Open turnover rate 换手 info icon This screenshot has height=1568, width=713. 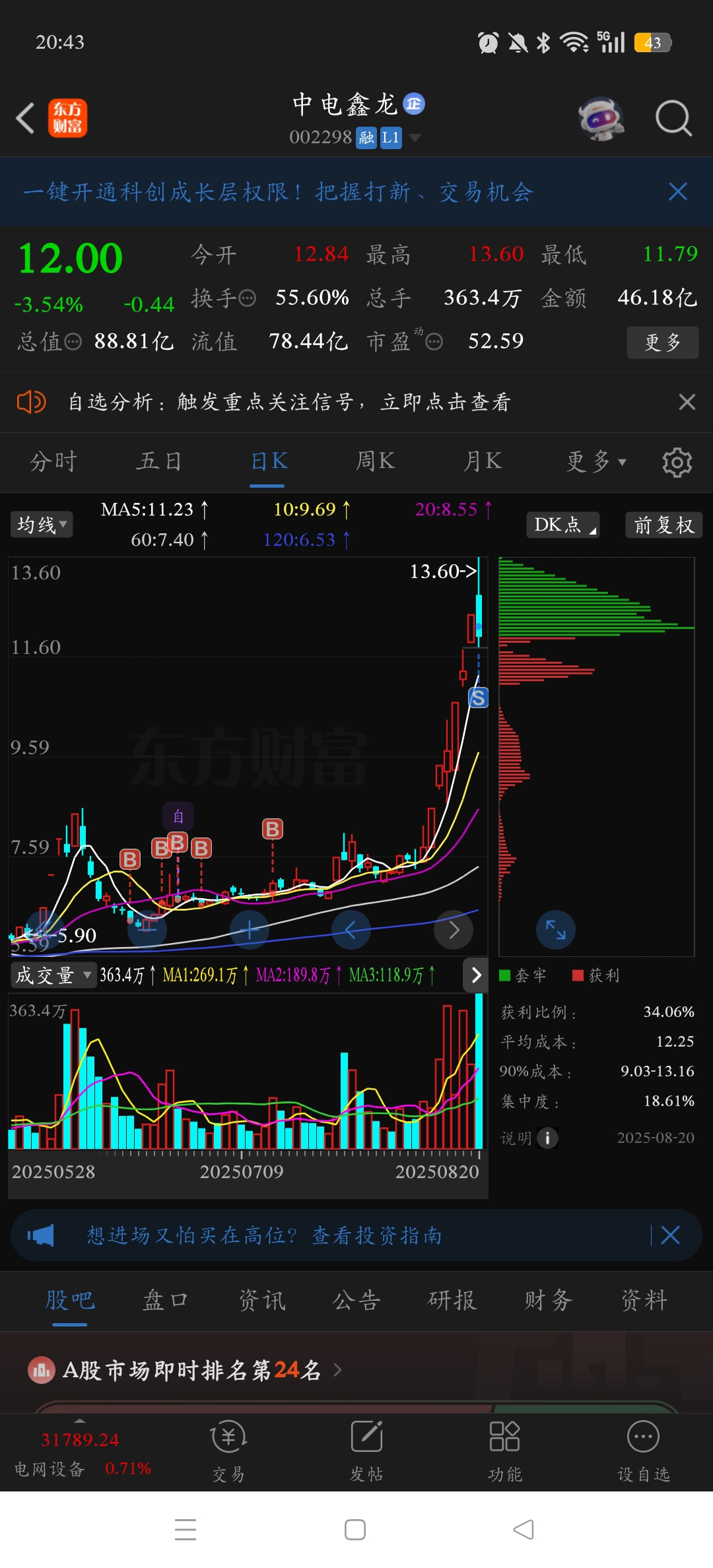[247, 298]
